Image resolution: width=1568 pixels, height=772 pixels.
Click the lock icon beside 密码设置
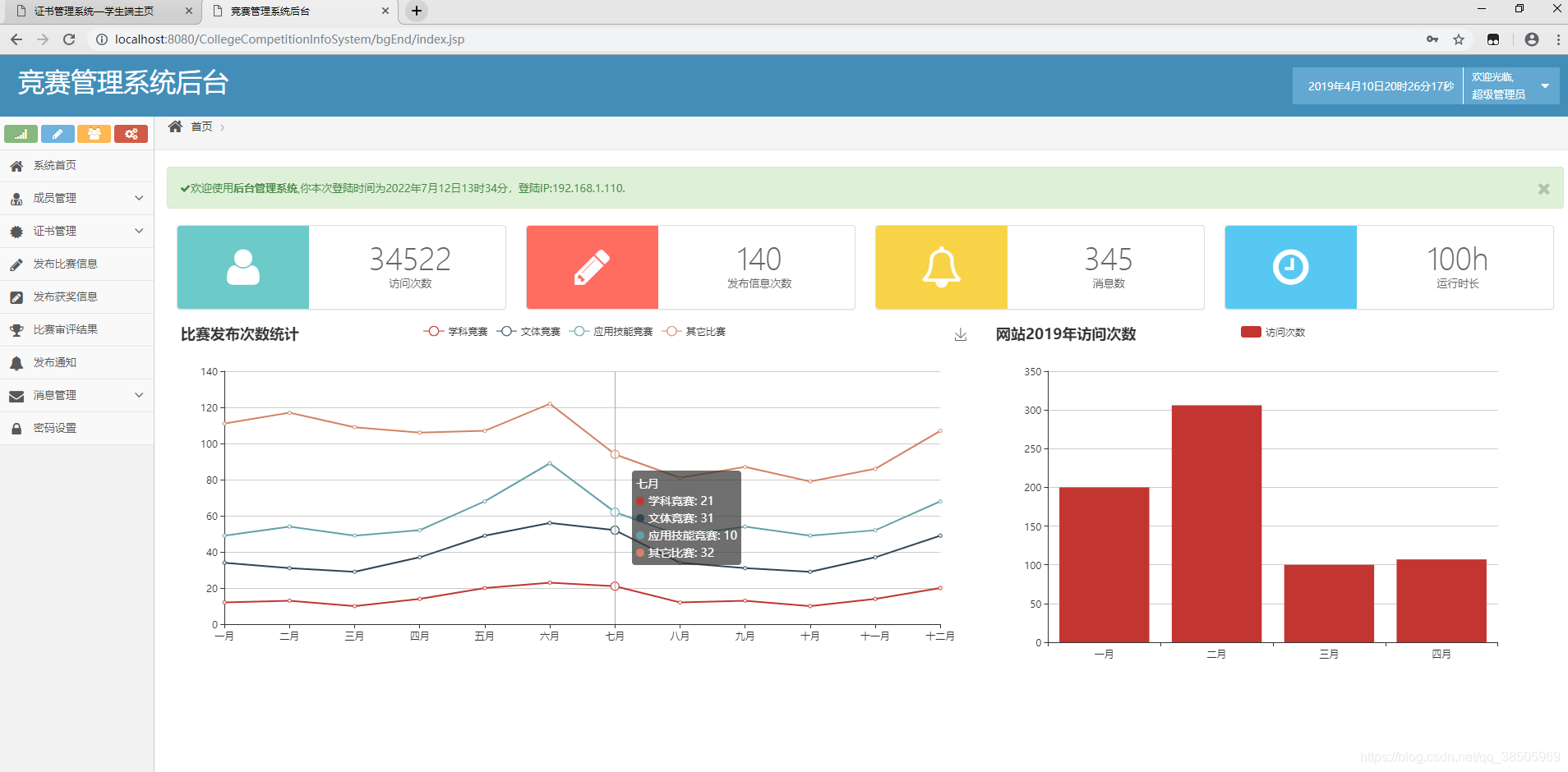[16, 429]
